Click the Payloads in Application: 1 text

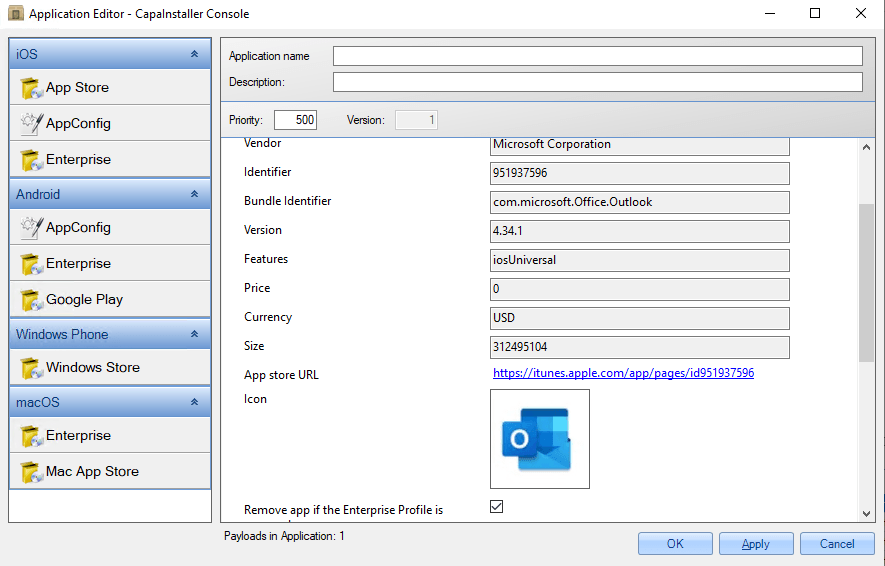click(x=284, y=536)
